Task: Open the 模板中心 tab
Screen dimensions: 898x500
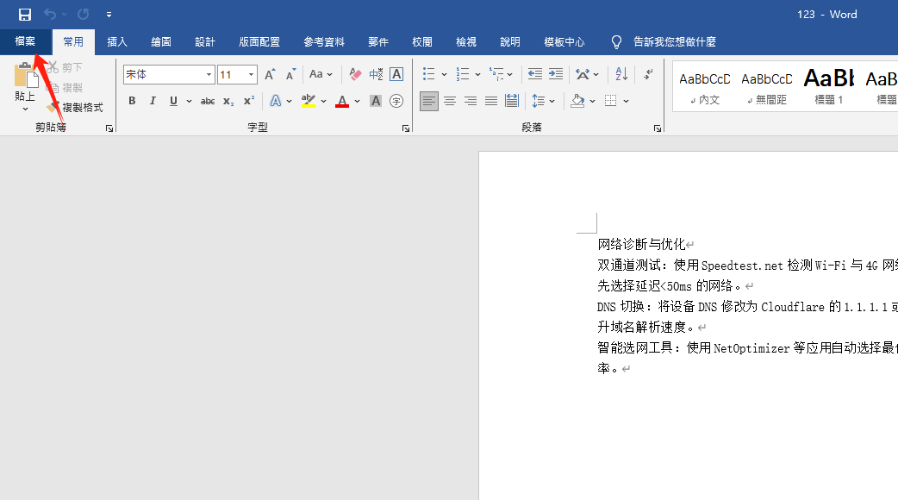Action: click(564, 42)
